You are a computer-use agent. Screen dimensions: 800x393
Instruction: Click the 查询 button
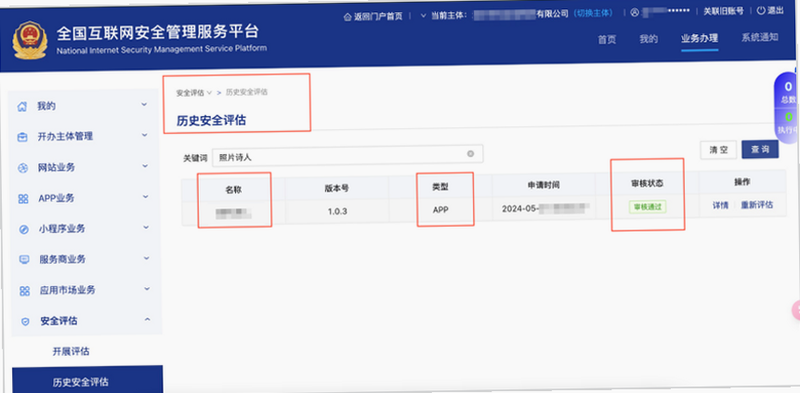click(x=760, y=150)
